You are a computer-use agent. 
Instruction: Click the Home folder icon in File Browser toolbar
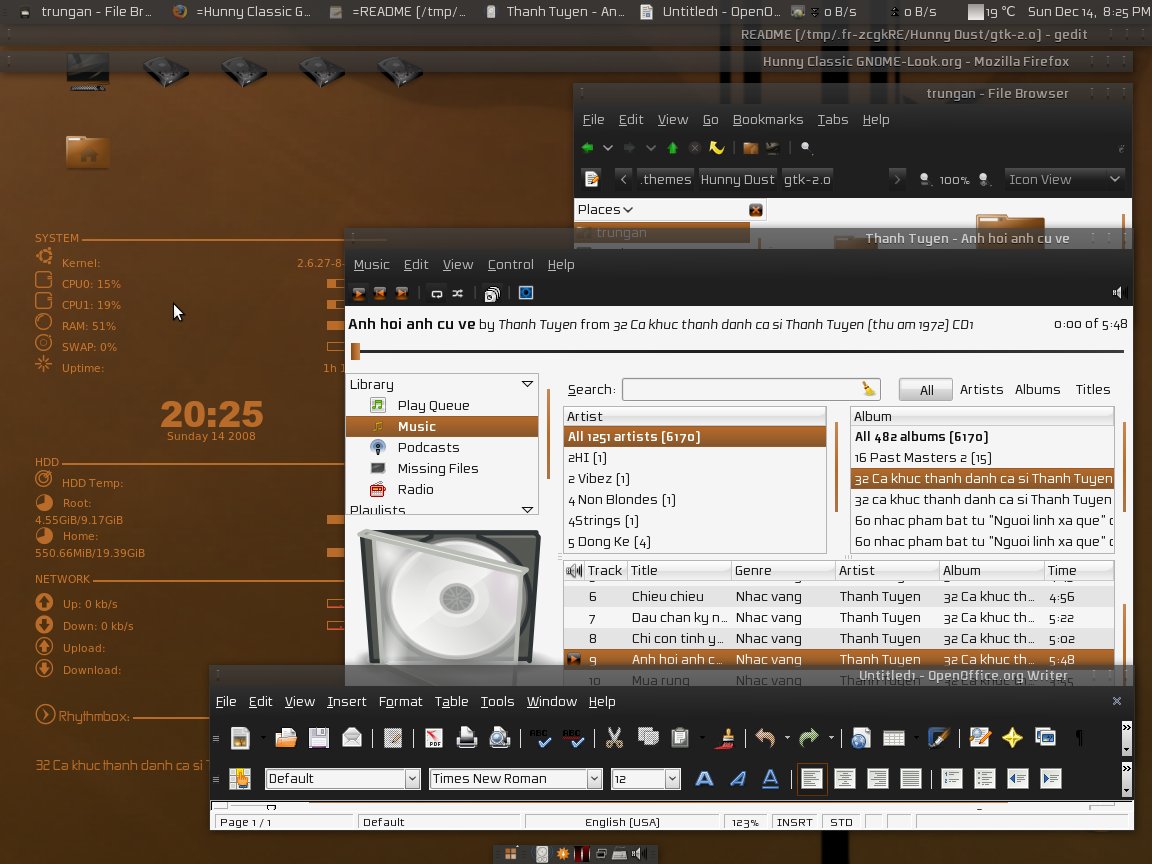pyautogui.click(x=750, y=148)
